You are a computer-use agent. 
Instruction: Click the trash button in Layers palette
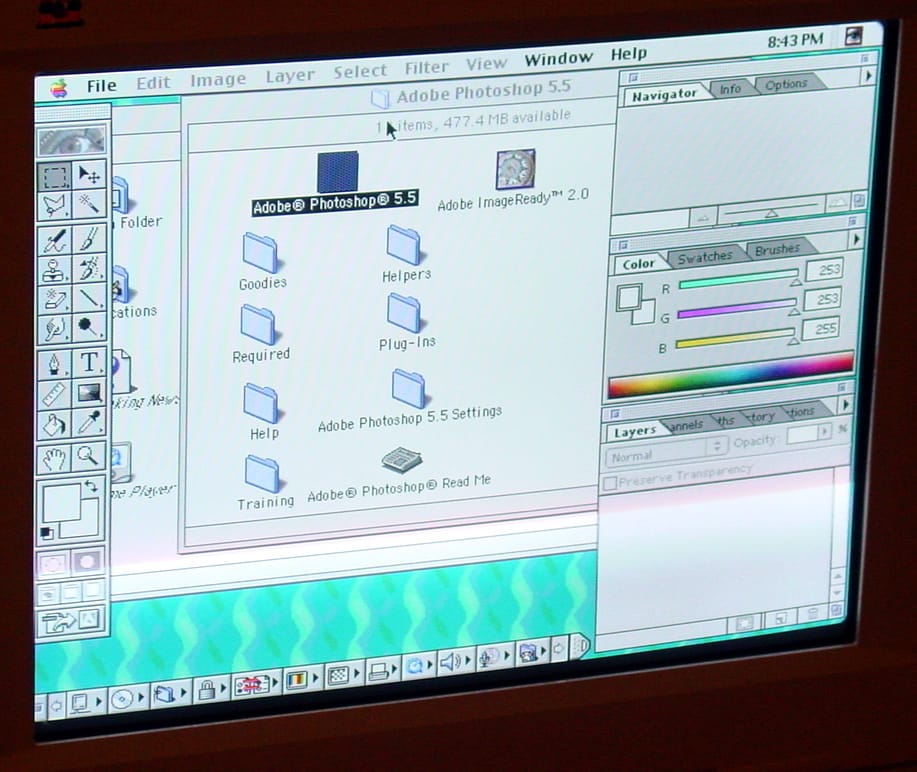[813, 614]
